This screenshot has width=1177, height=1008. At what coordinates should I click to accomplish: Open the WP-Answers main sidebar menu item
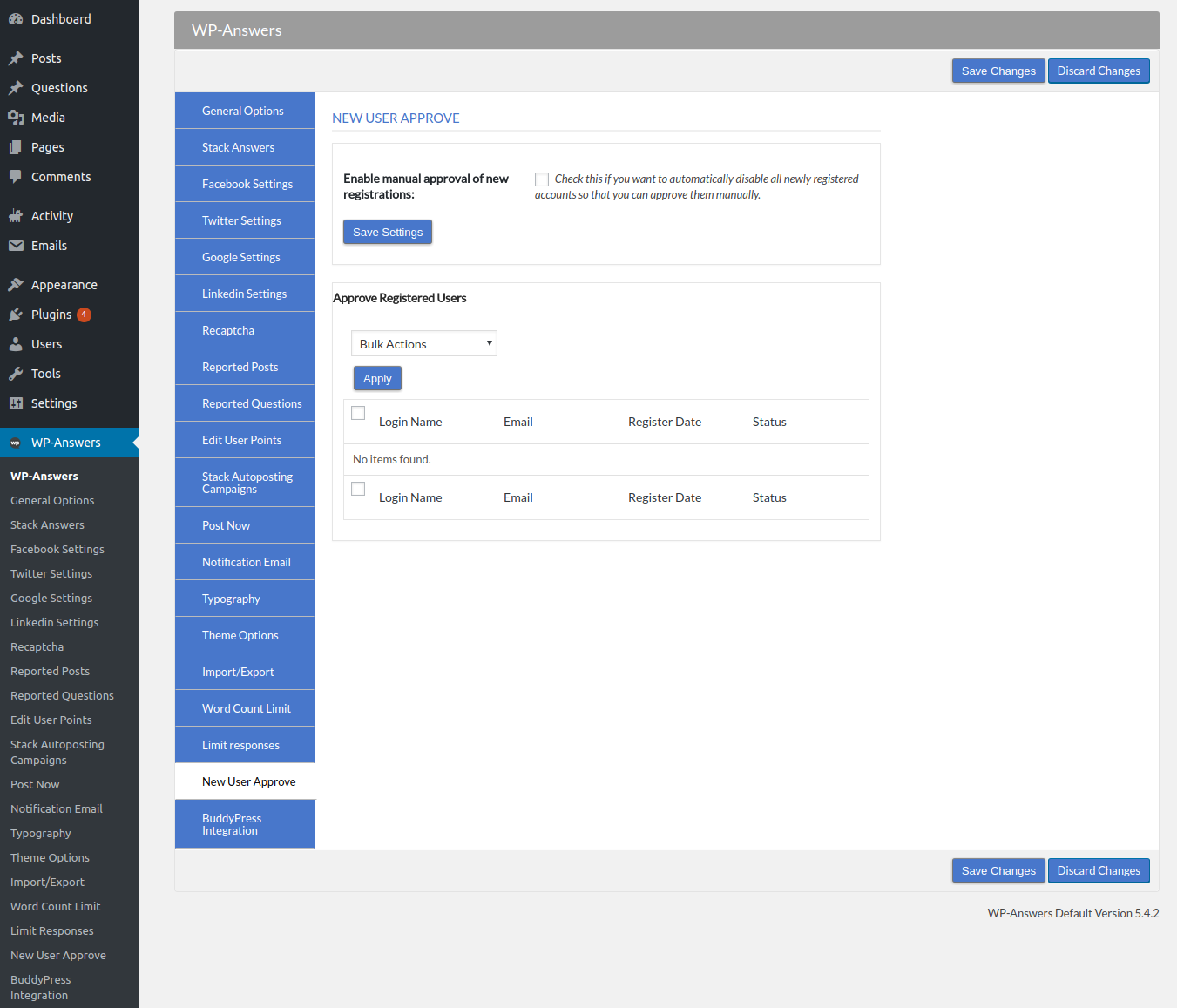pos(70,443)
